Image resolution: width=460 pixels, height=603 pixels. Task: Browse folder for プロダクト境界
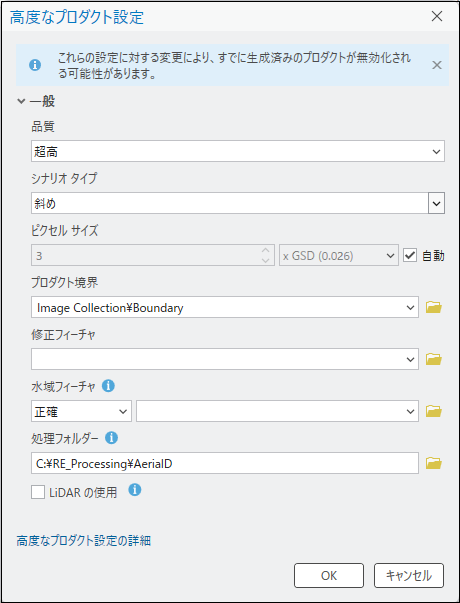tap(433, 307)
